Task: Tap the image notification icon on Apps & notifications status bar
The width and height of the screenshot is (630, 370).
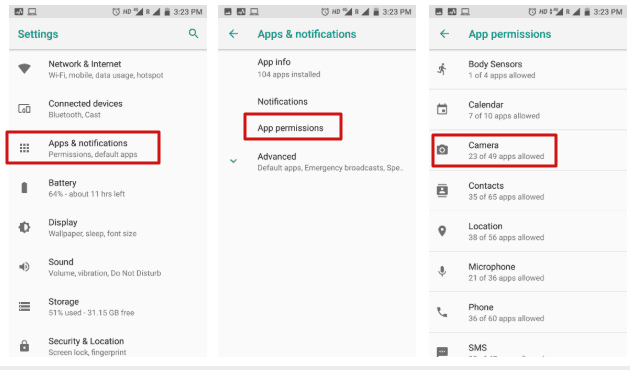Action: coord(228,12)
